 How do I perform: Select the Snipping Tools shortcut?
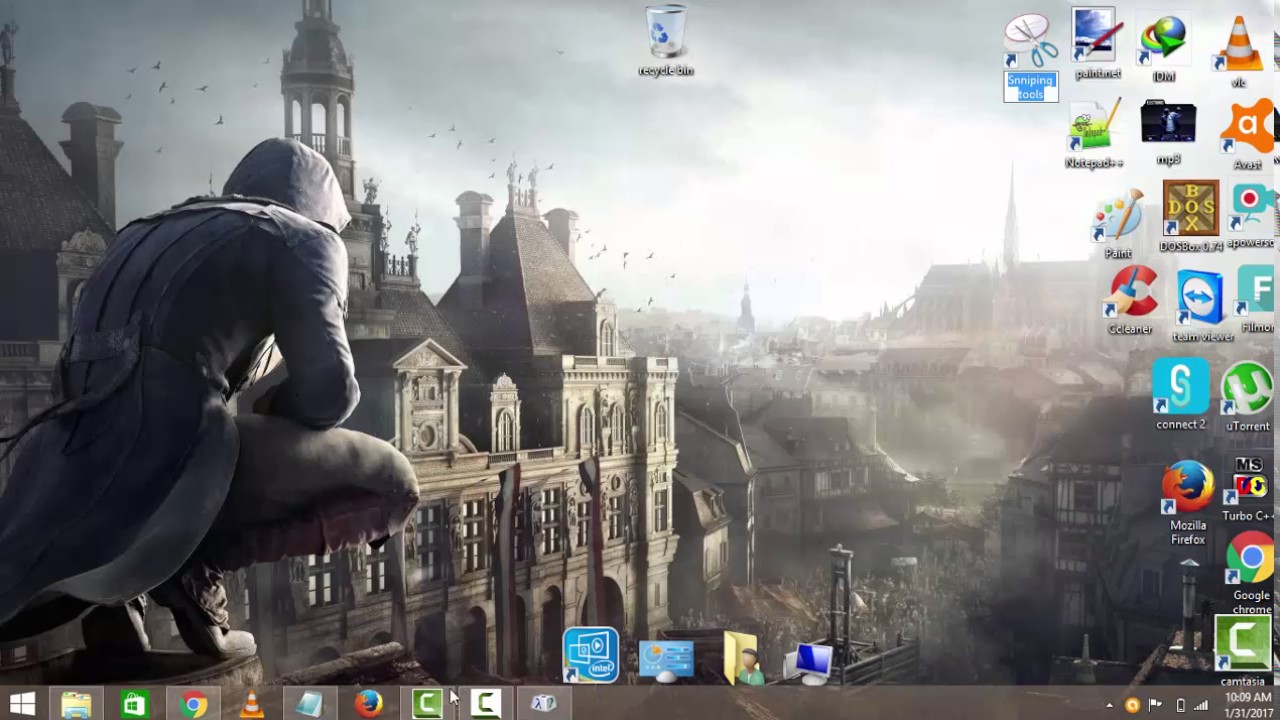point(1031,57)
